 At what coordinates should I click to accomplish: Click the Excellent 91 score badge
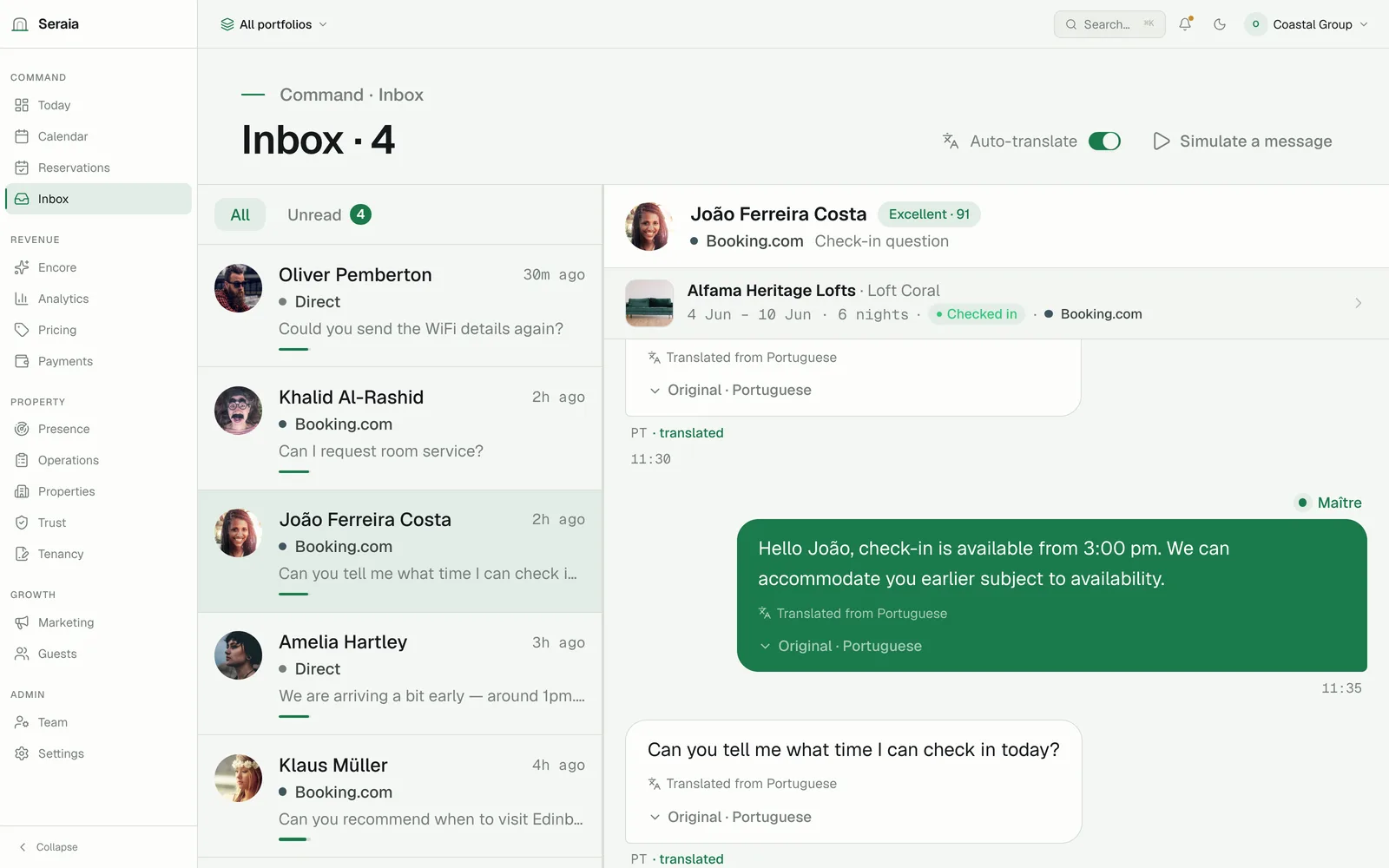pos(929,214)
